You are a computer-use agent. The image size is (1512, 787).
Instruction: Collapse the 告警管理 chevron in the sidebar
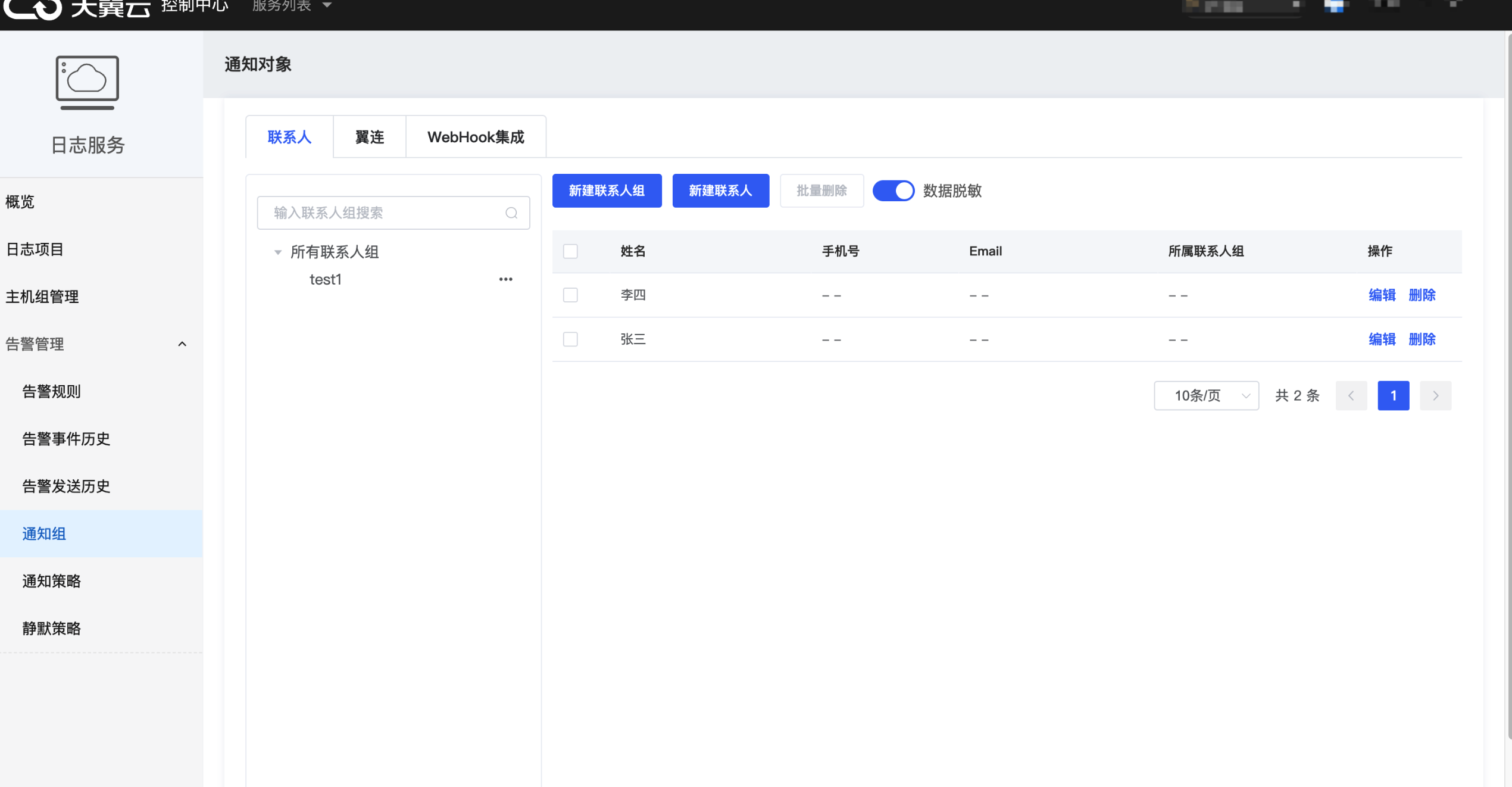click(182, 344)
